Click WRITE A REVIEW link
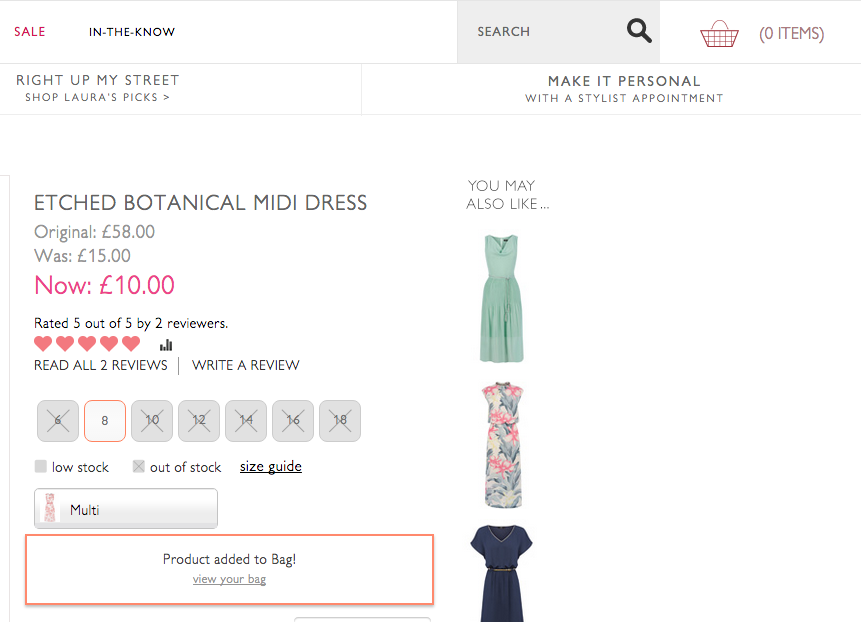The width and height of the screenshot is (861, 622). (x=246, y=365)
